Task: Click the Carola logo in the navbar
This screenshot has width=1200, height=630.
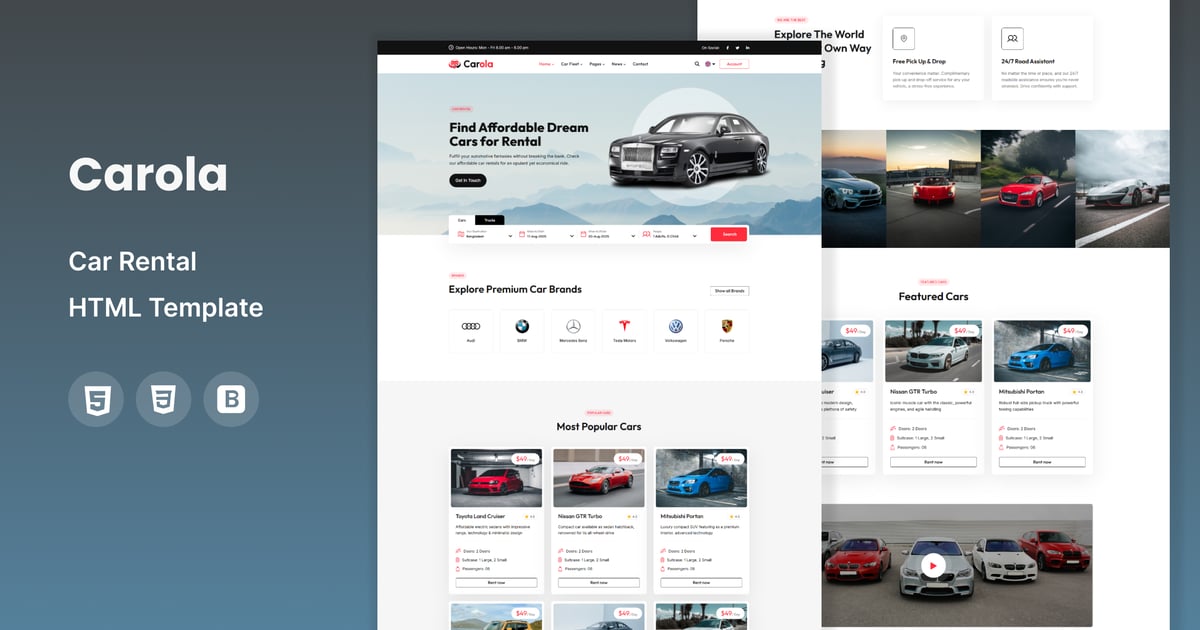Action: pyautogui.click(x=471, y=64)
